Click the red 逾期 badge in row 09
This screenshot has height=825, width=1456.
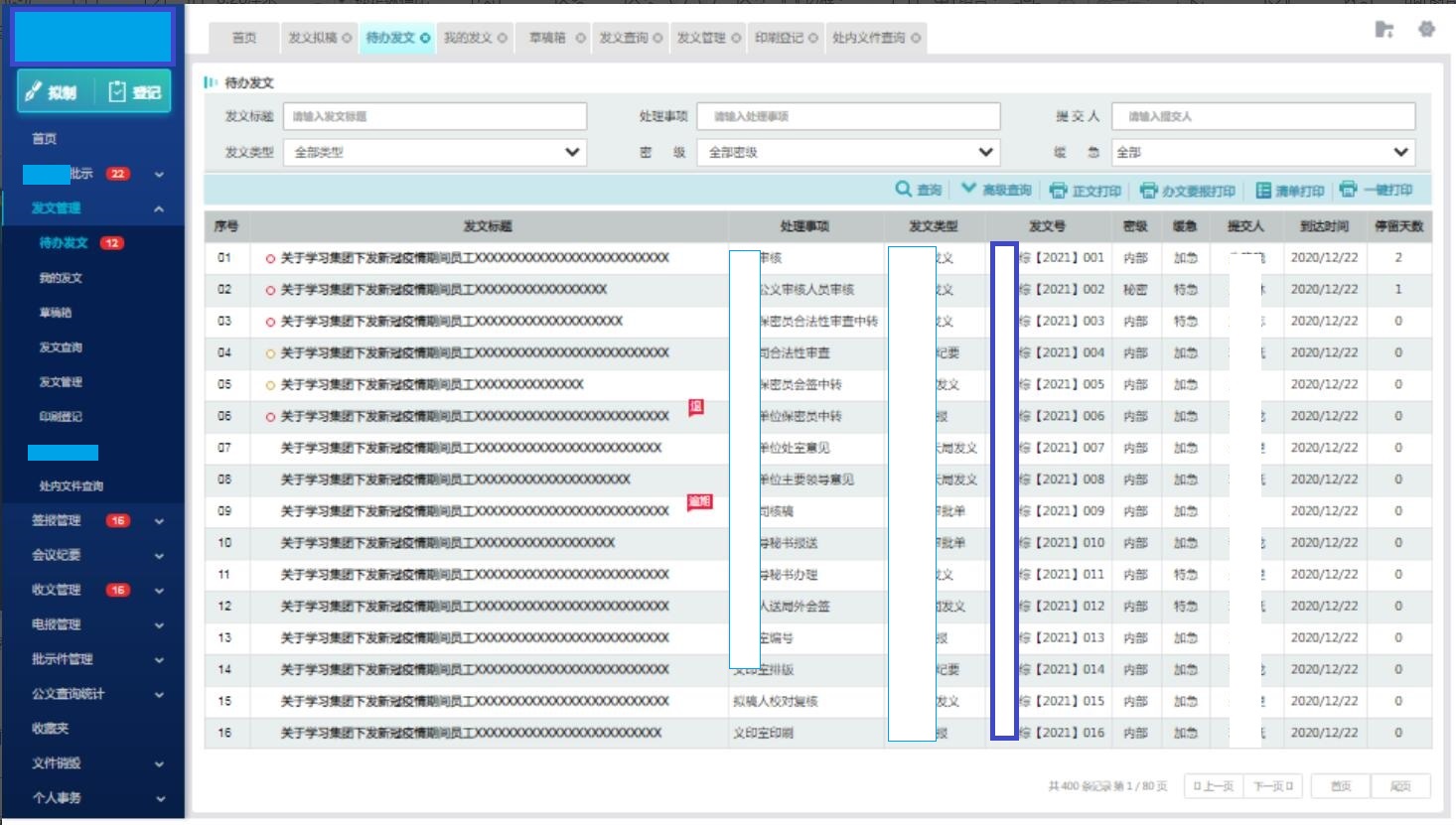click(700, 502)
